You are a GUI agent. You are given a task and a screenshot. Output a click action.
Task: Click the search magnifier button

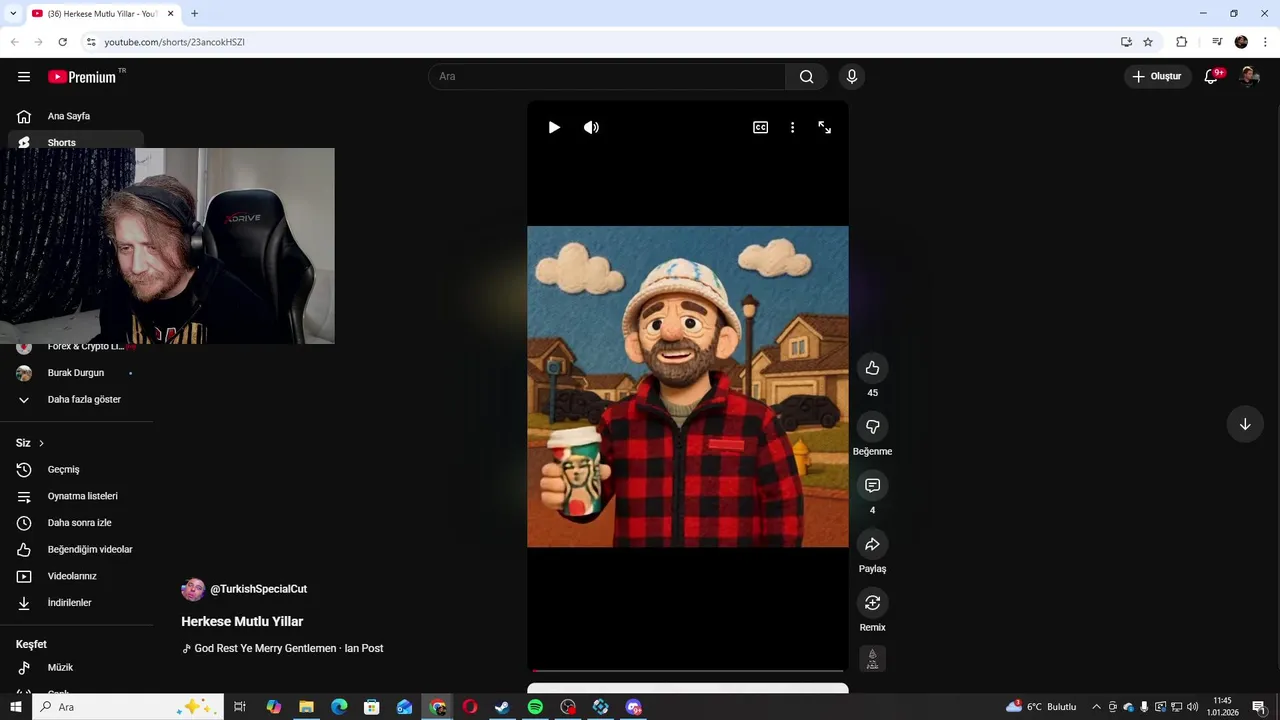click(806, 77)
